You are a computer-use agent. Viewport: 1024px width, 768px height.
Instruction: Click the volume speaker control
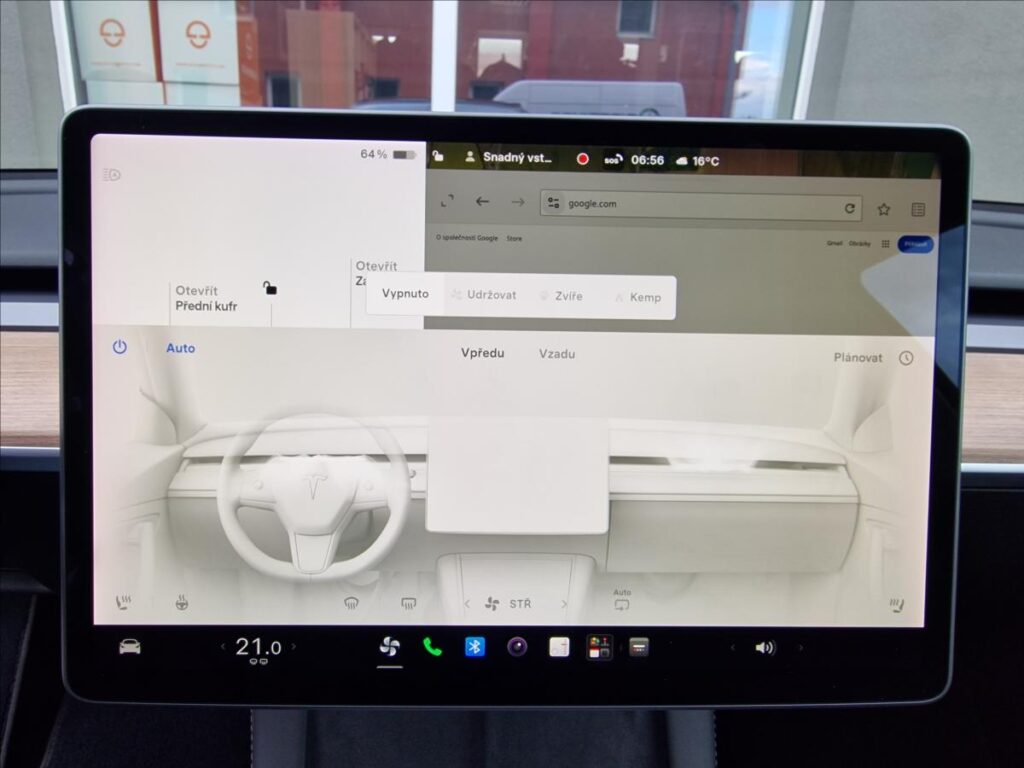765,648
